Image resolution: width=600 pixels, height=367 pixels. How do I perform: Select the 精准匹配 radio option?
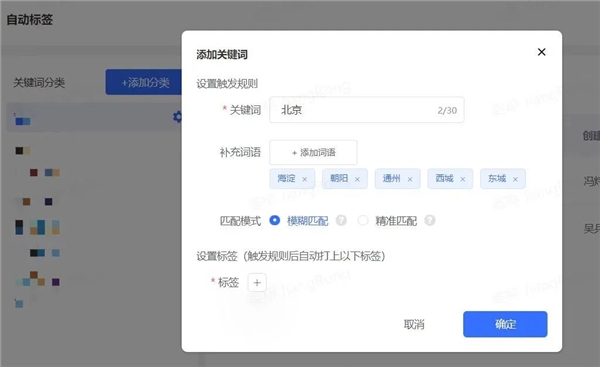tap(363, 220)
